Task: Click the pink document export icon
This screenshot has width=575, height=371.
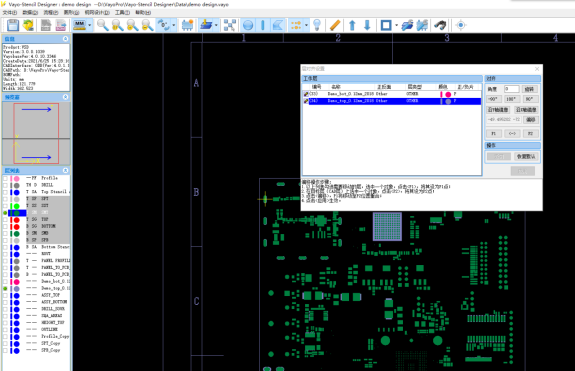Action: 61,25
